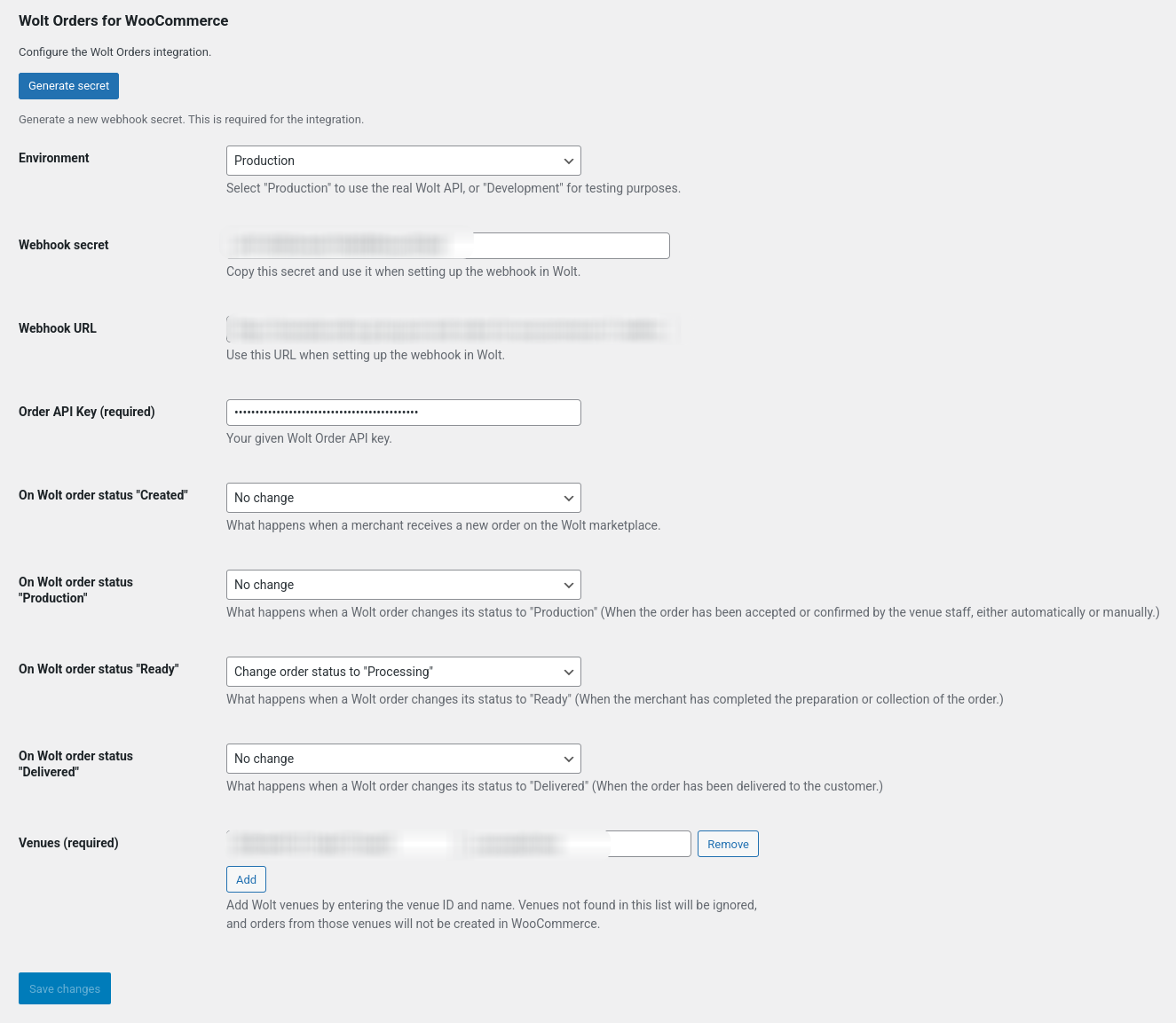Click inside the Webhook URL field

pyautogui.click(x=451, y=329)
